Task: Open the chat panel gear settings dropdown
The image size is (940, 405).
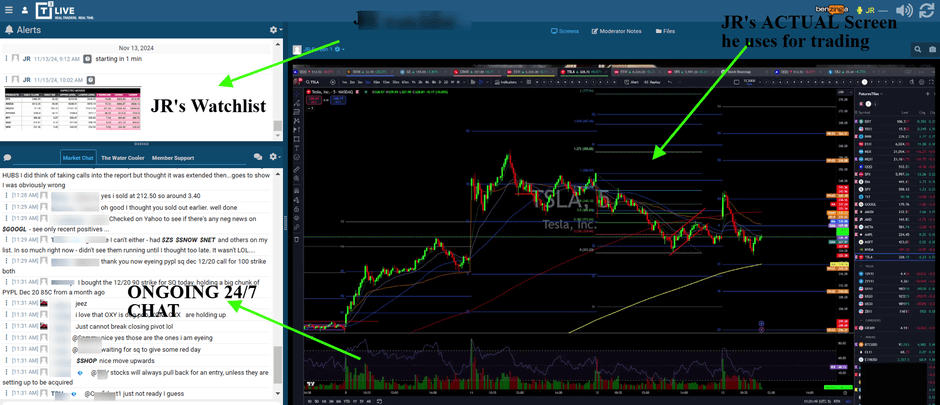Action: click(x=275, y=157)
